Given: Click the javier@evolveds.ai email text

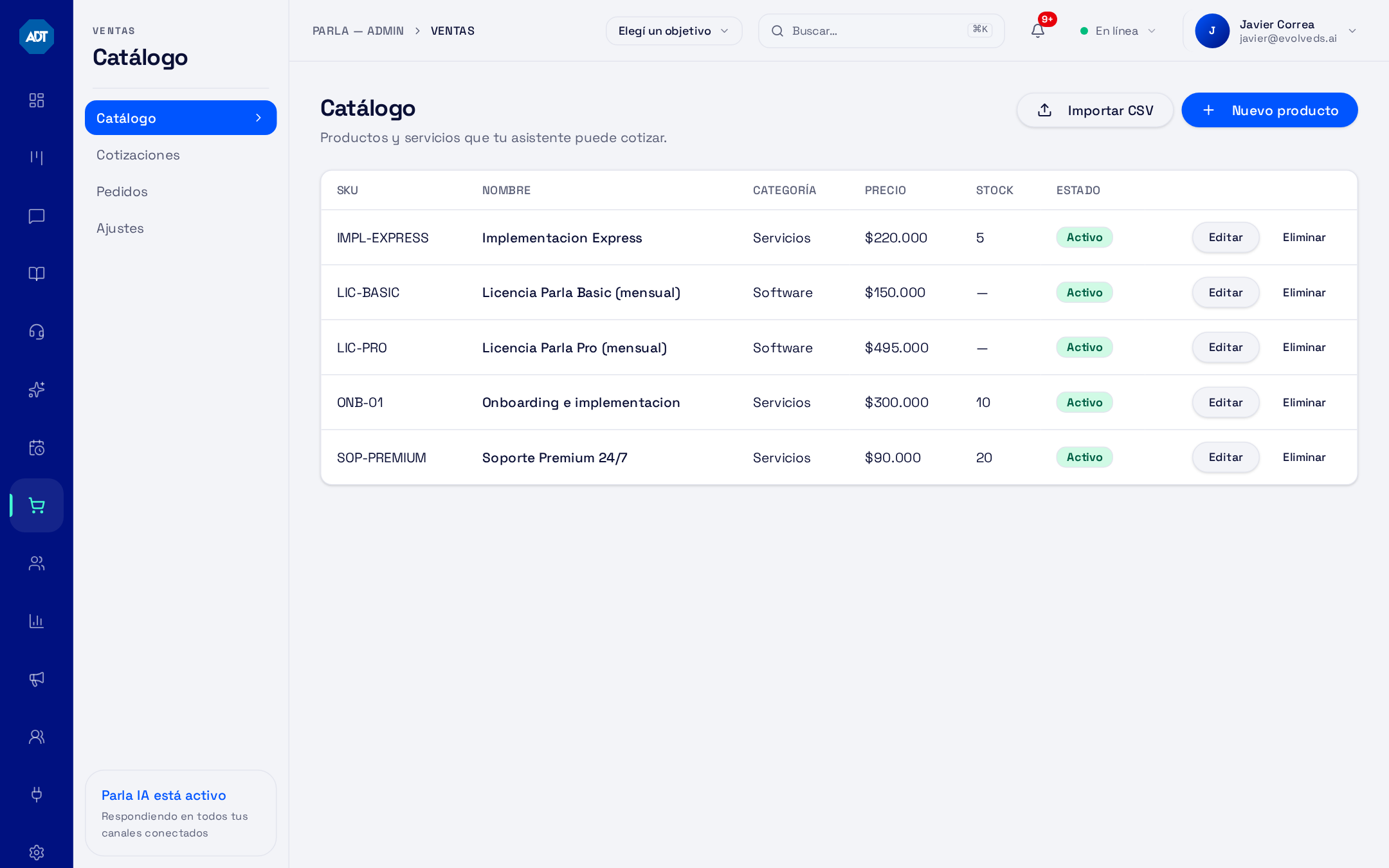Looking at the screenshot, I should coord(1288,39).
